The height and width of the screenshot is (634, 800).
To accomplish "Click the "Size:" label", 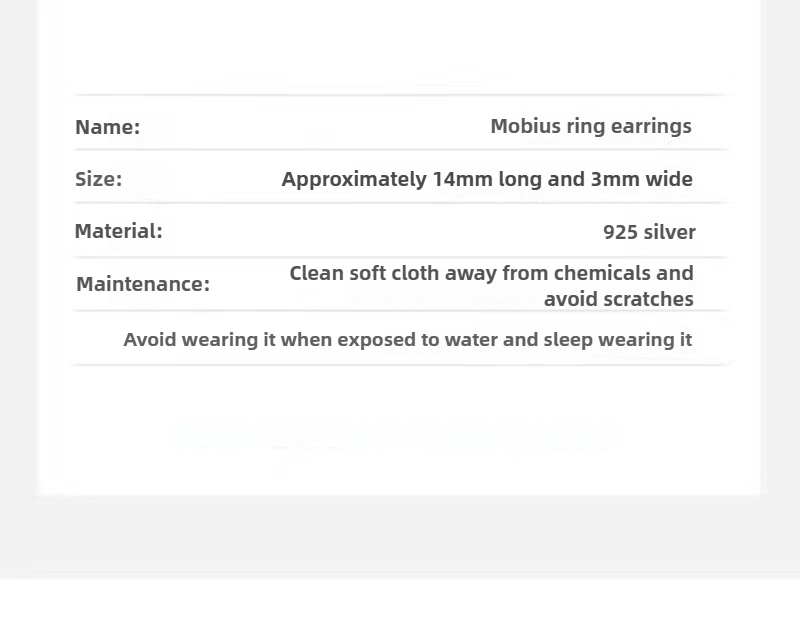I will coord(98,179).
